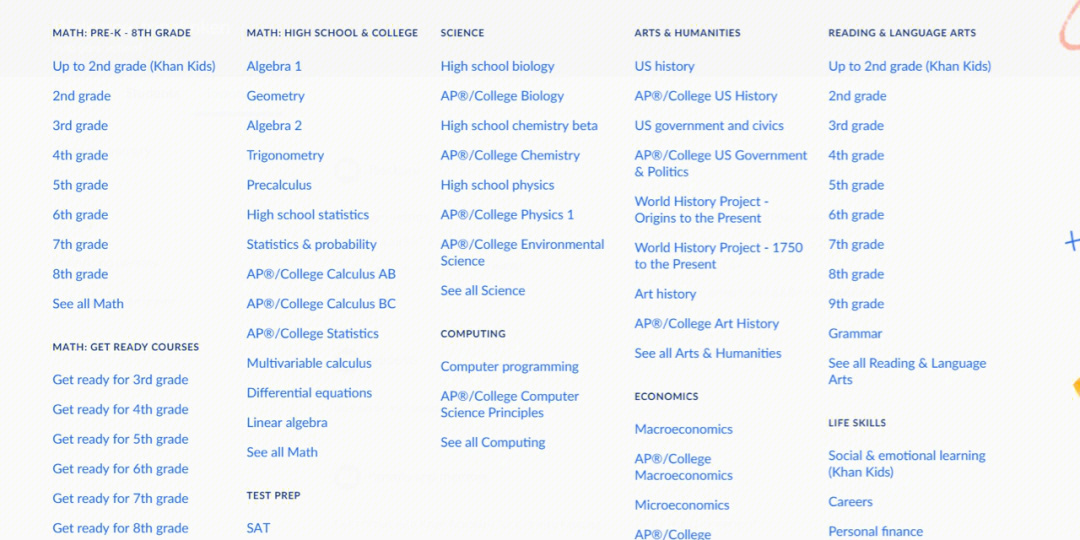Open AP/College Macroeconomics
Image resolution: width=1080 pixels, height=540 pixels.
click(684, 467)
